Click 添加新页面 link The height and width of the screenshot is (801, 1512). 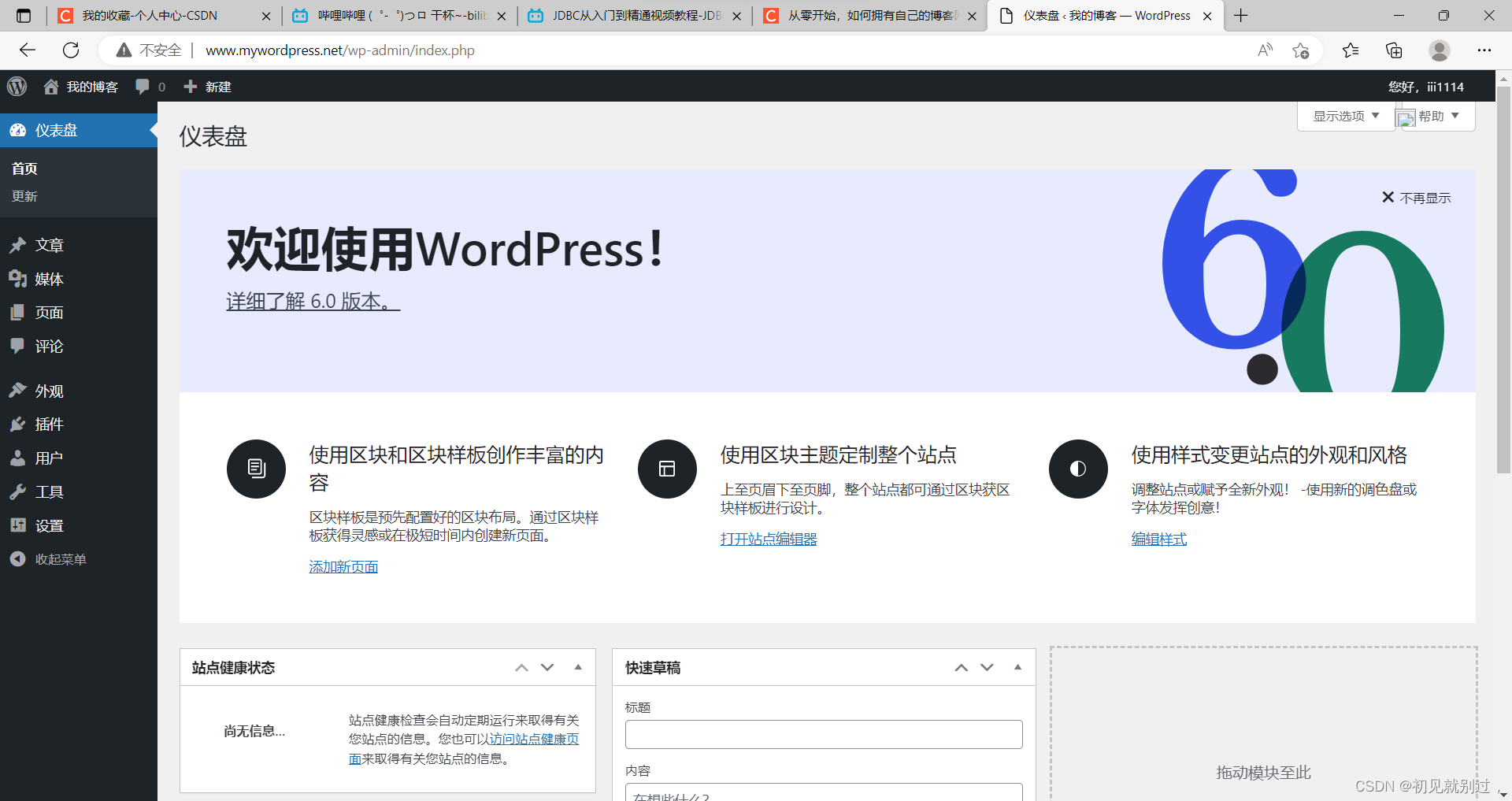pos(343,566)
